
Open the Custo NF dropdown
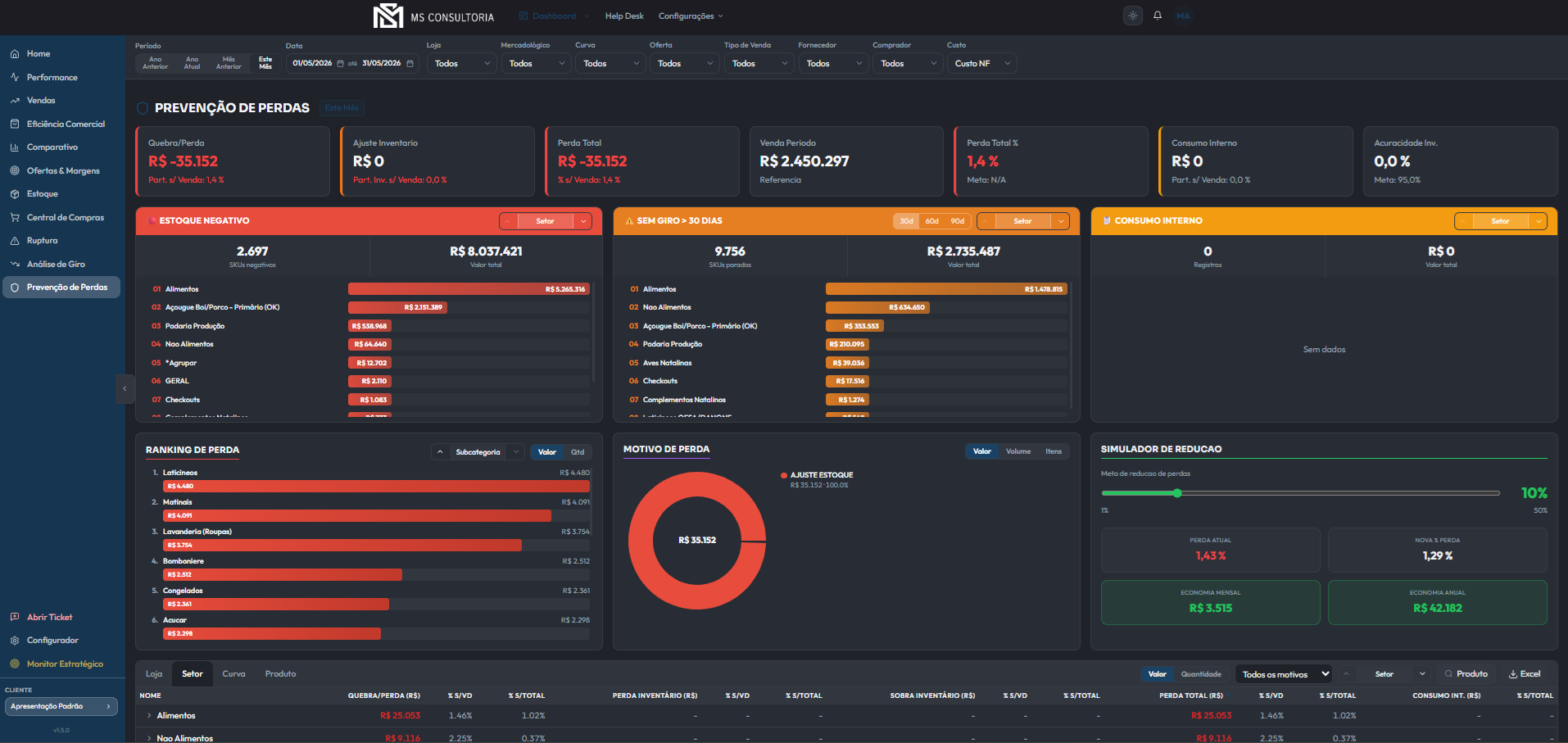pyautogui.click(x=981, y=63)
